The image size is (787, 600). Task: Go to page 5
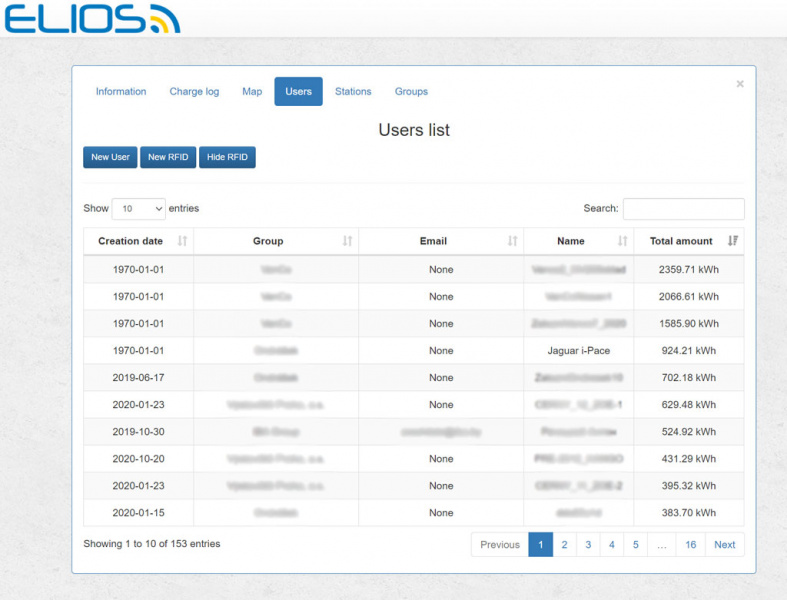635,545
